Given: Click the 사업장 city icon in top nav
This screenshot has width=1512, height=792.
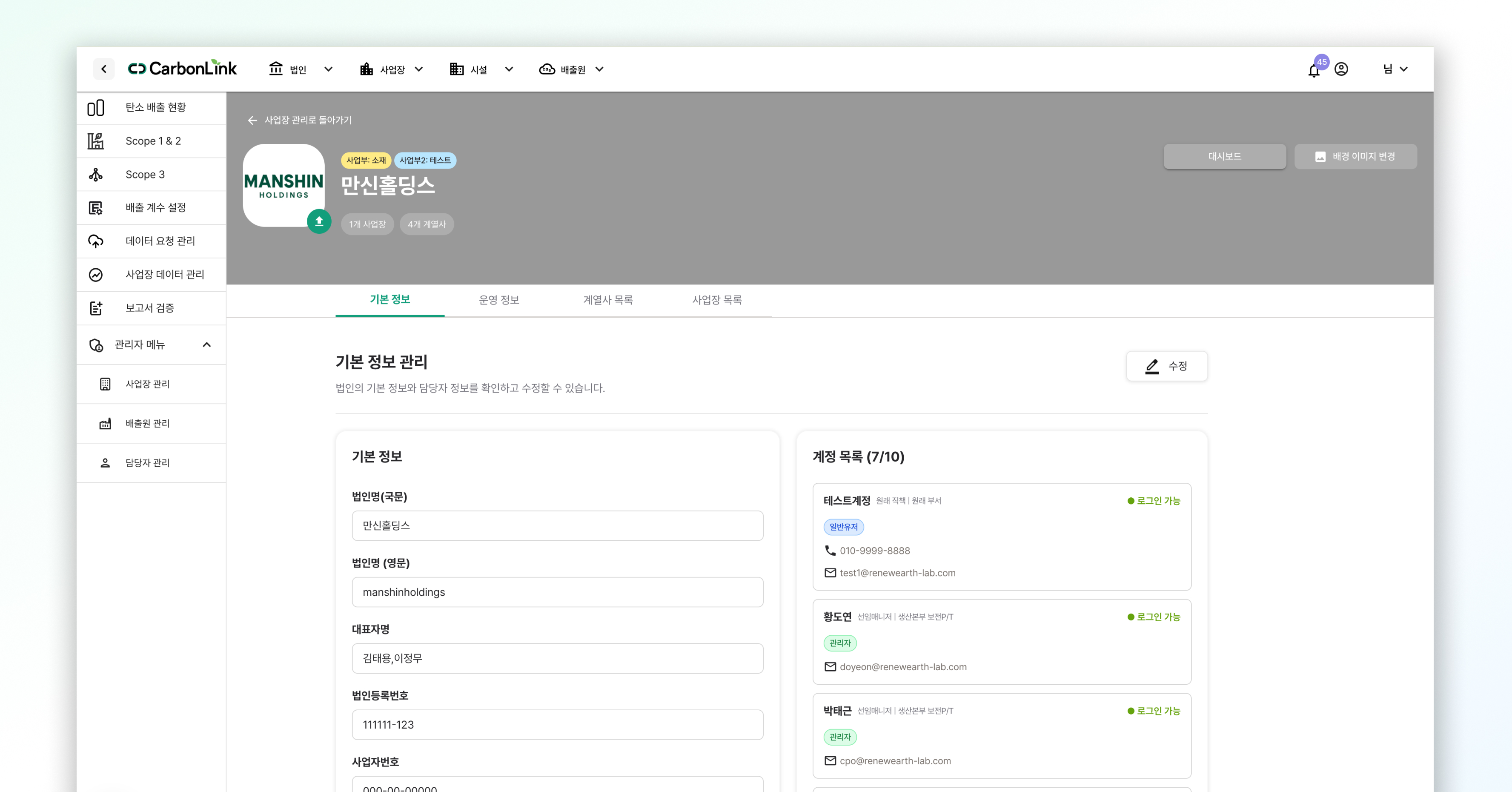Looking at the screenshot, I should click(366, 69).
